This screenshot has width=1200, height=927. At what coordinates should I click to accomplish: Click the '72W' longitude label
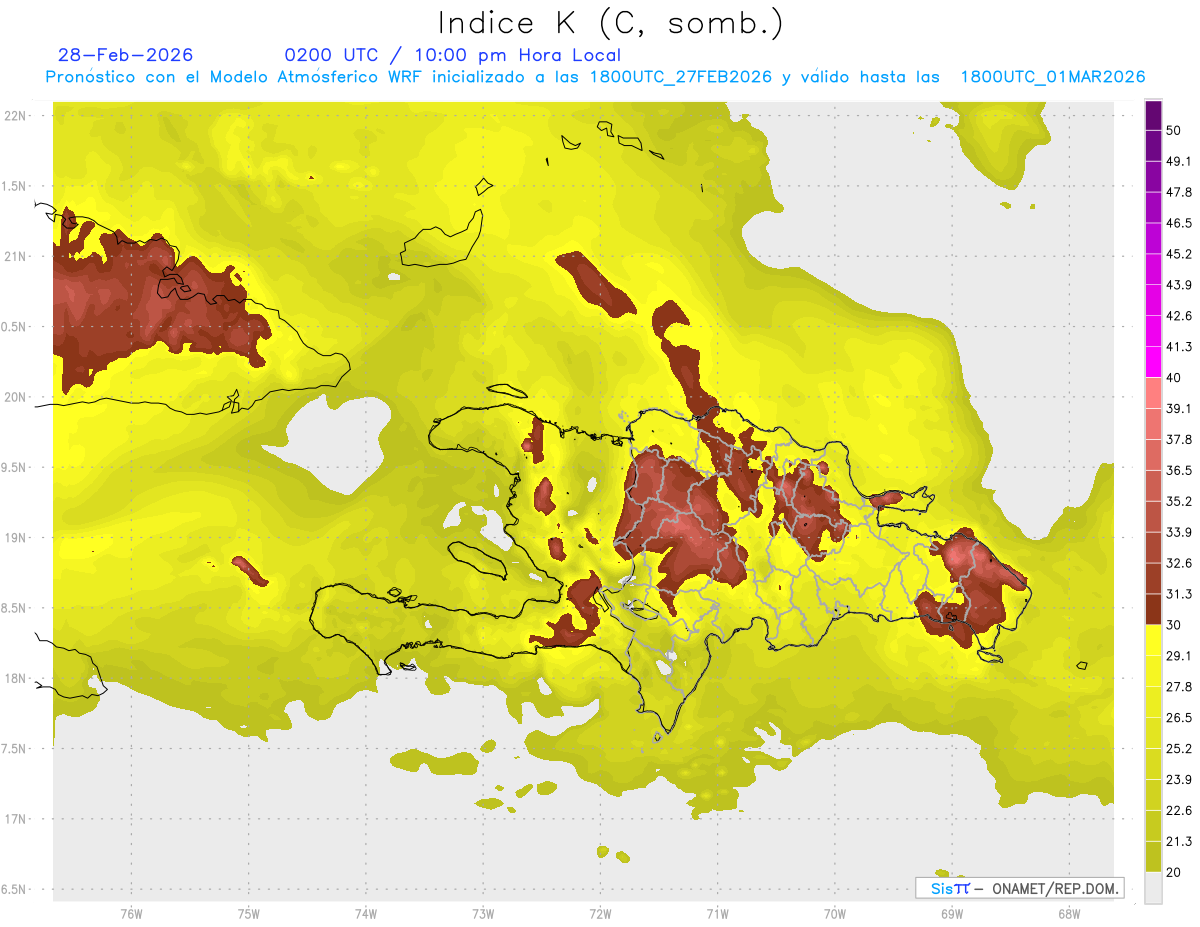[600, 915]
